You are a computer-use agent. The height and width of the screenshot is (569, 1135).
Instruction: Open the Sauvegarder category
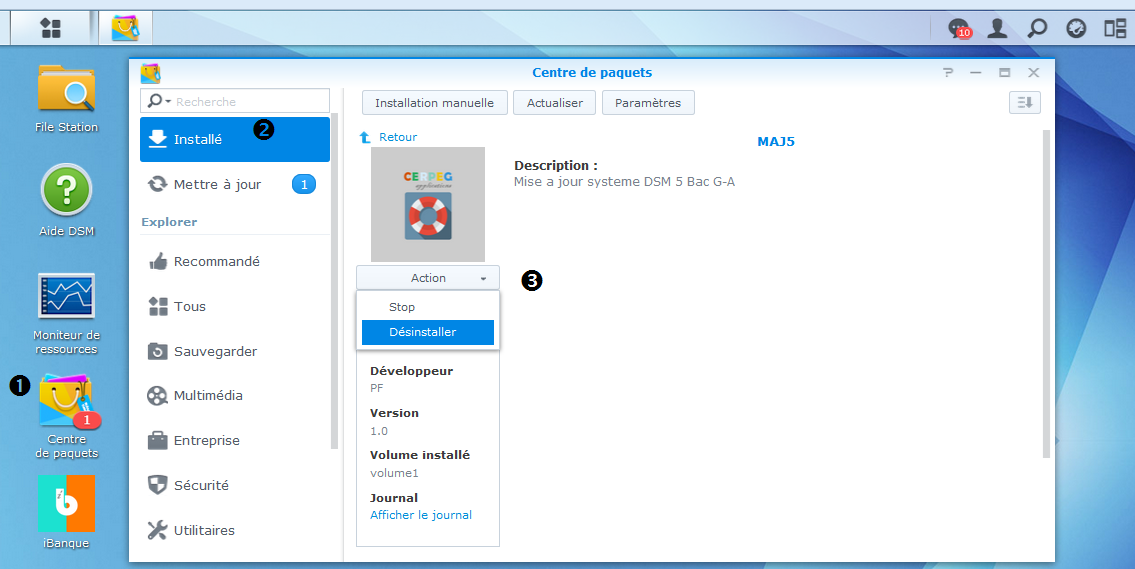[235, 351]
